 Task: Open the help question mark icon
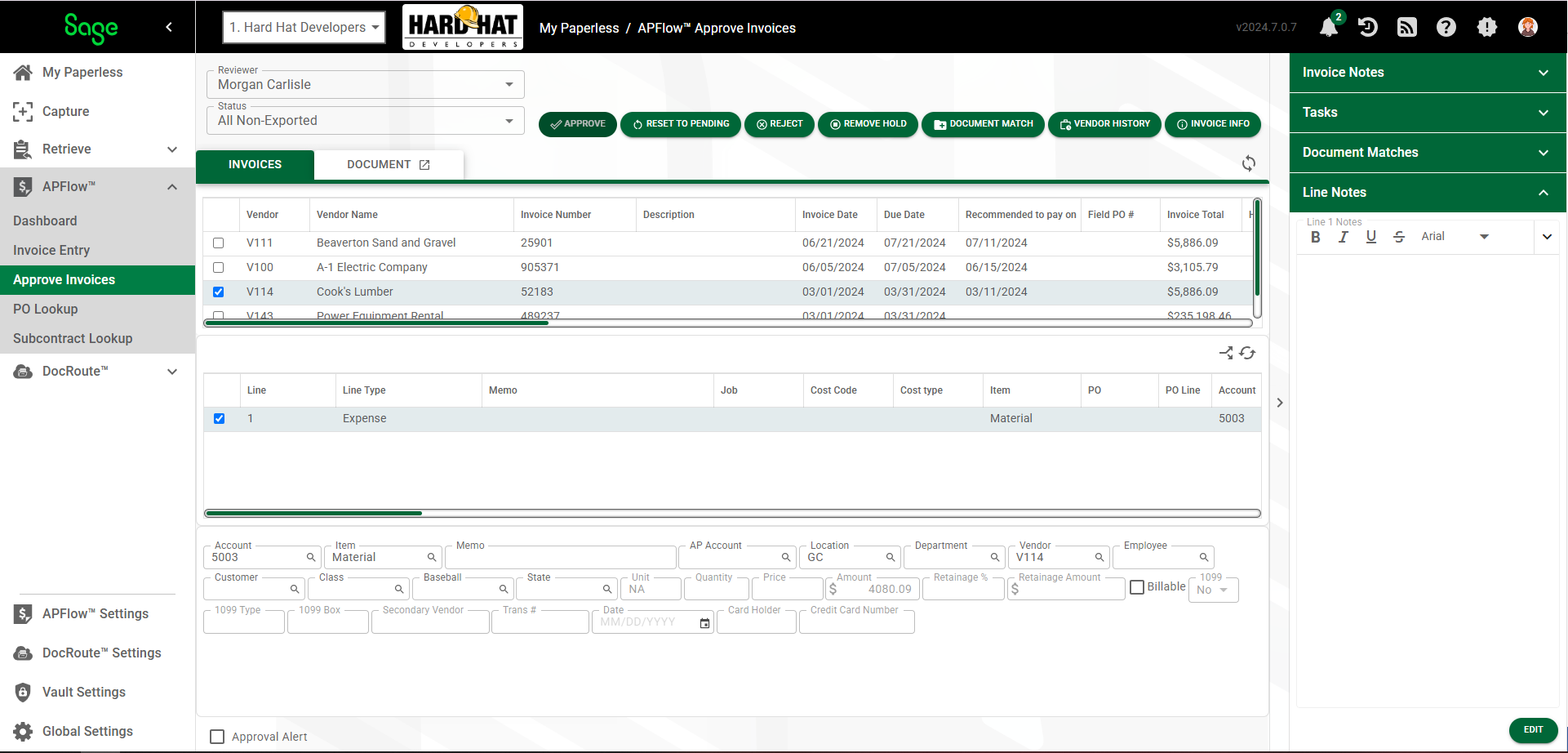coord(1446,27)
